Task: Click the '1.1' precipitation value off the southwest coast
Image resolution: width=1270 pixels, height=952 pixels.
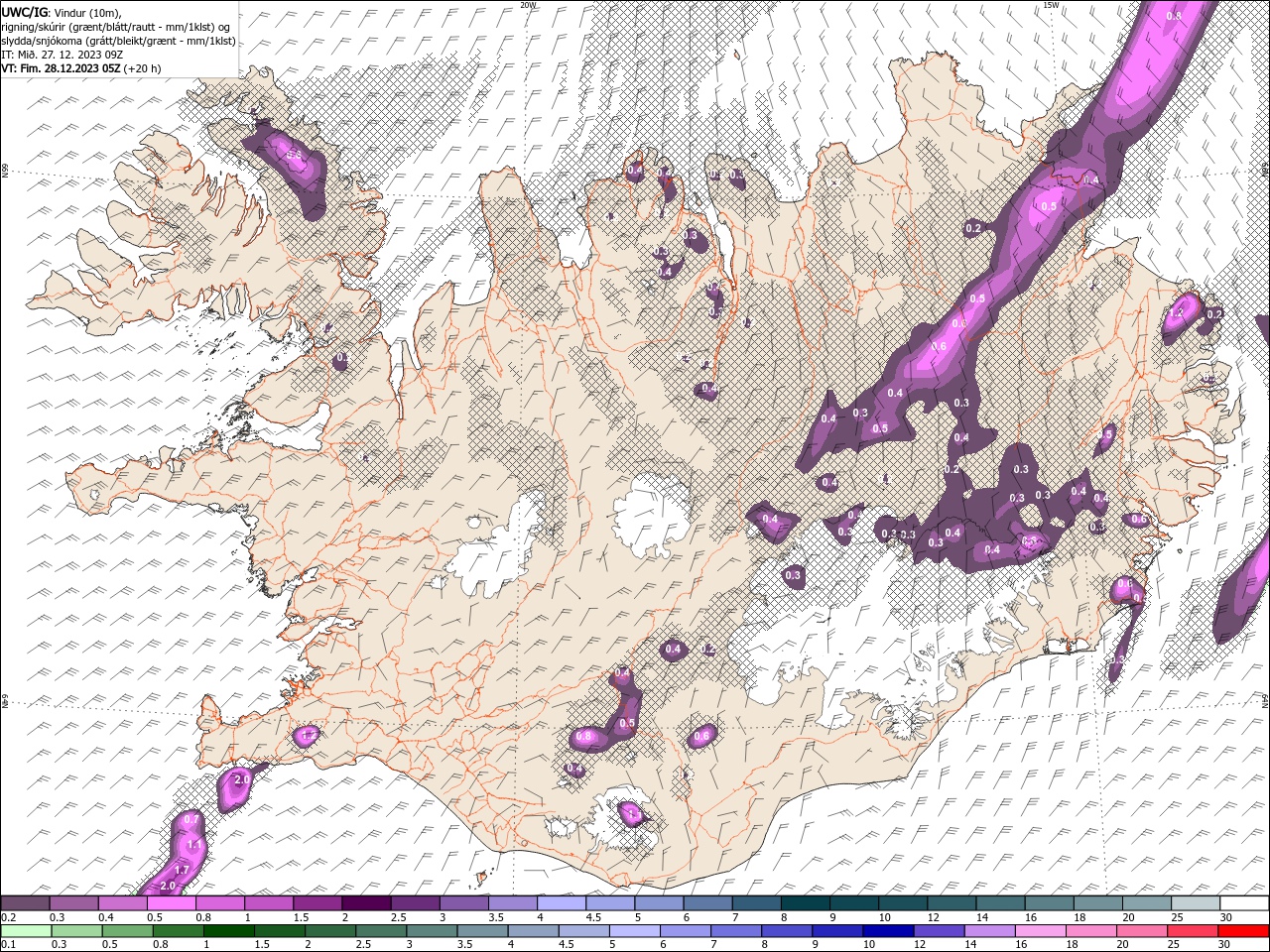Action: [x=194, y=845]
